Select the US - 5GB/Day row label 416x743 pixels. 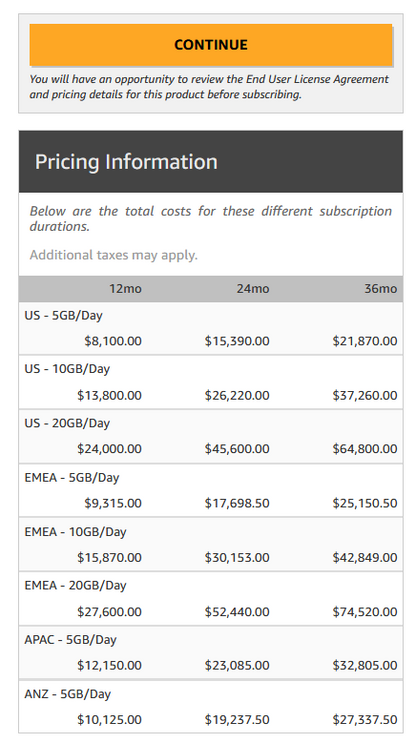[63, 316]
